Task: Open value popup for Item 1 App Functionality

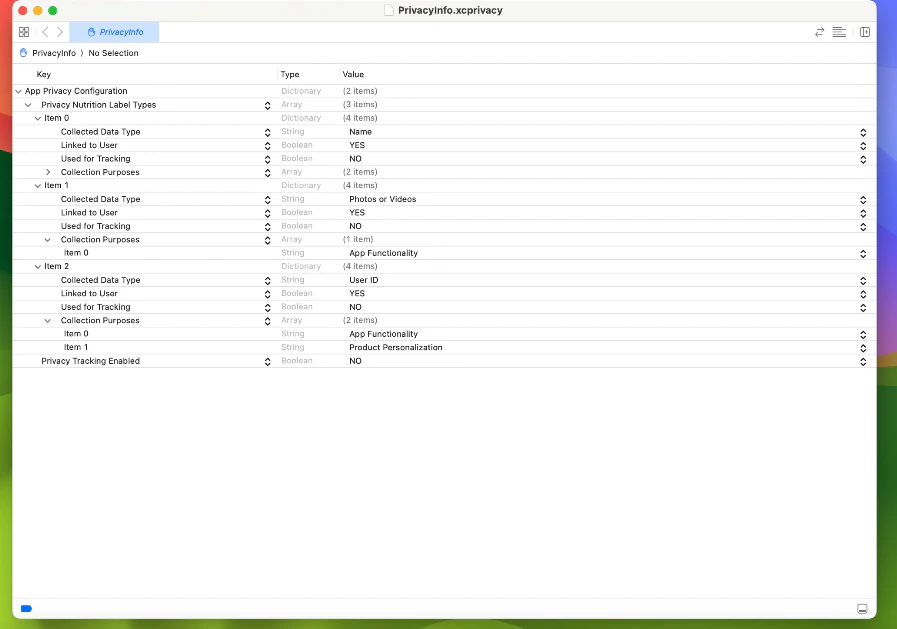Action: (863, 253)
